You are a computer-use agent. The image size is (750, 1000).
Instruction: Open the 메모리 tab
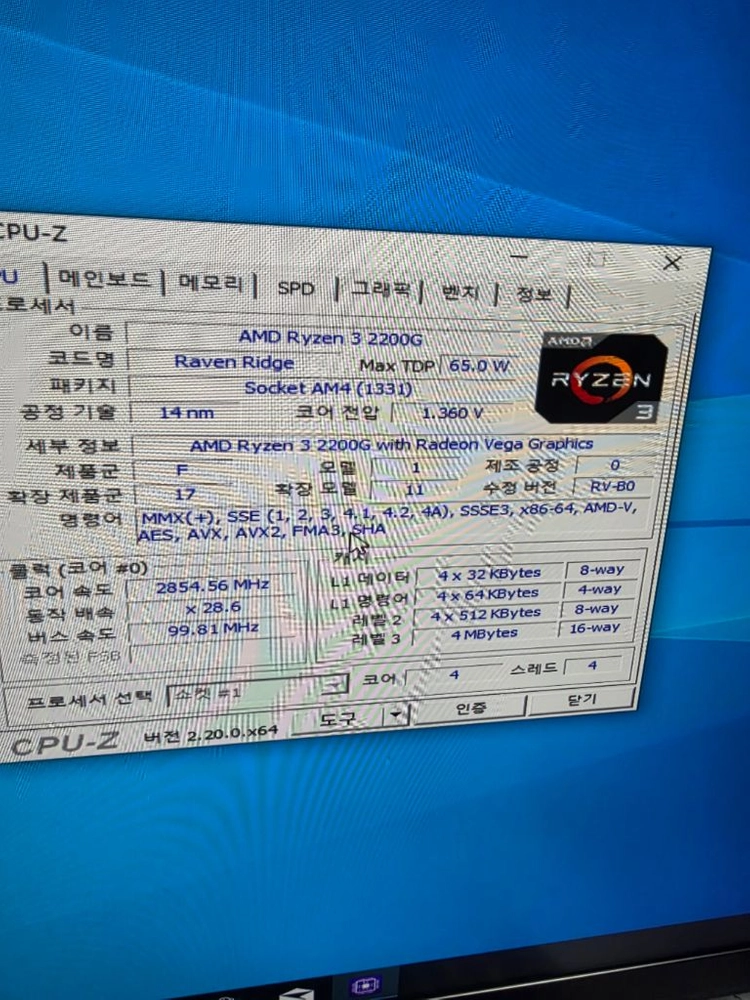(x=210, y=284)
